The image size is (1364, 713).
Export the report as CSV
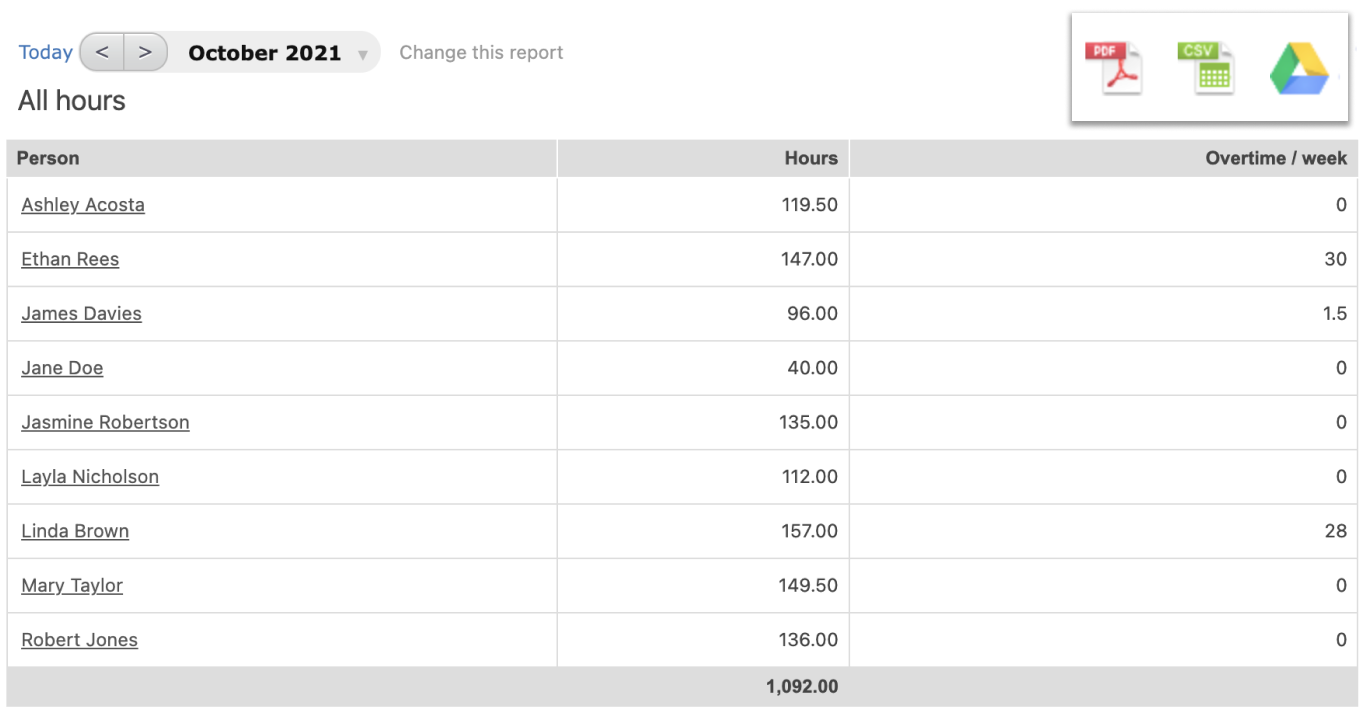coord(1205,66)
